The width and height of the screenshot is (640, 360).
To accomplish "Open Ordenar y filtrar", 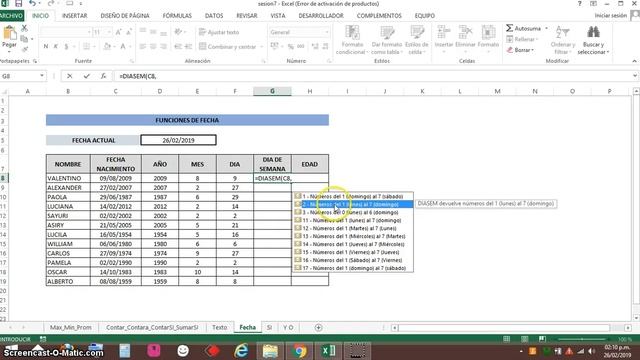I will coord(562,40).
